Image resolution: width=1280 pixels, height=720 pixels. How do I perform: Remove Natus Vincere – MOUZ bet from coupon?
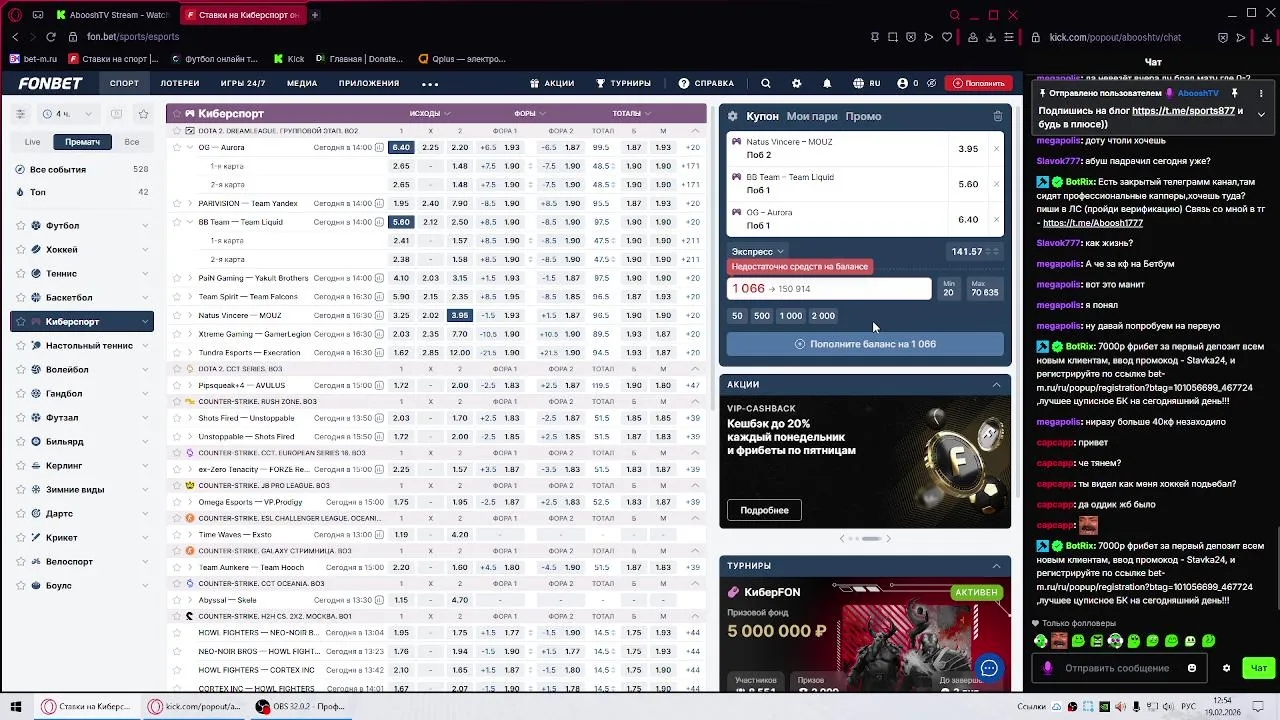coord(996,149)
